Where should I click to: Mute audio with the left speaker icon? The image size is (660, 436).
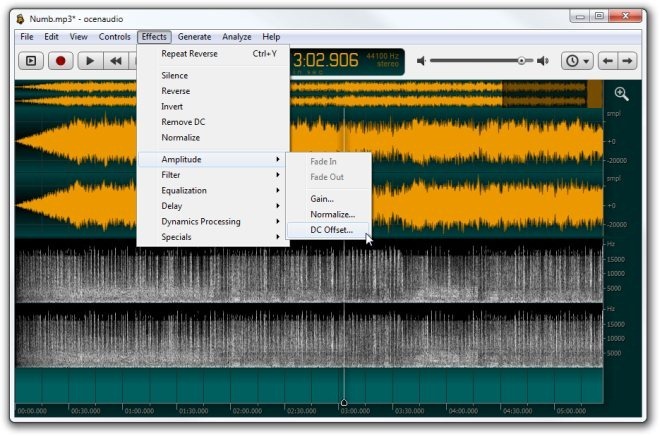click(x=421, y=61)
